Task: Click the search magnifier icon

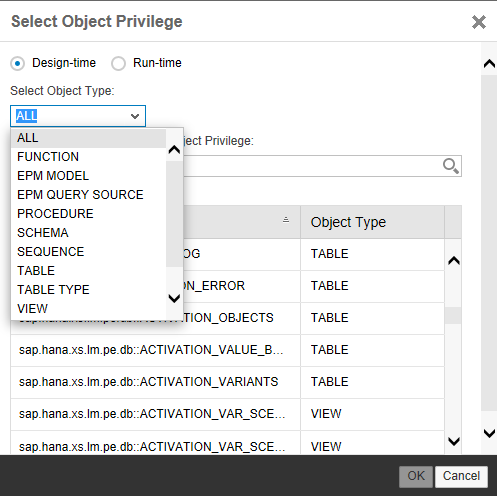Action: [x=451, y=166]
